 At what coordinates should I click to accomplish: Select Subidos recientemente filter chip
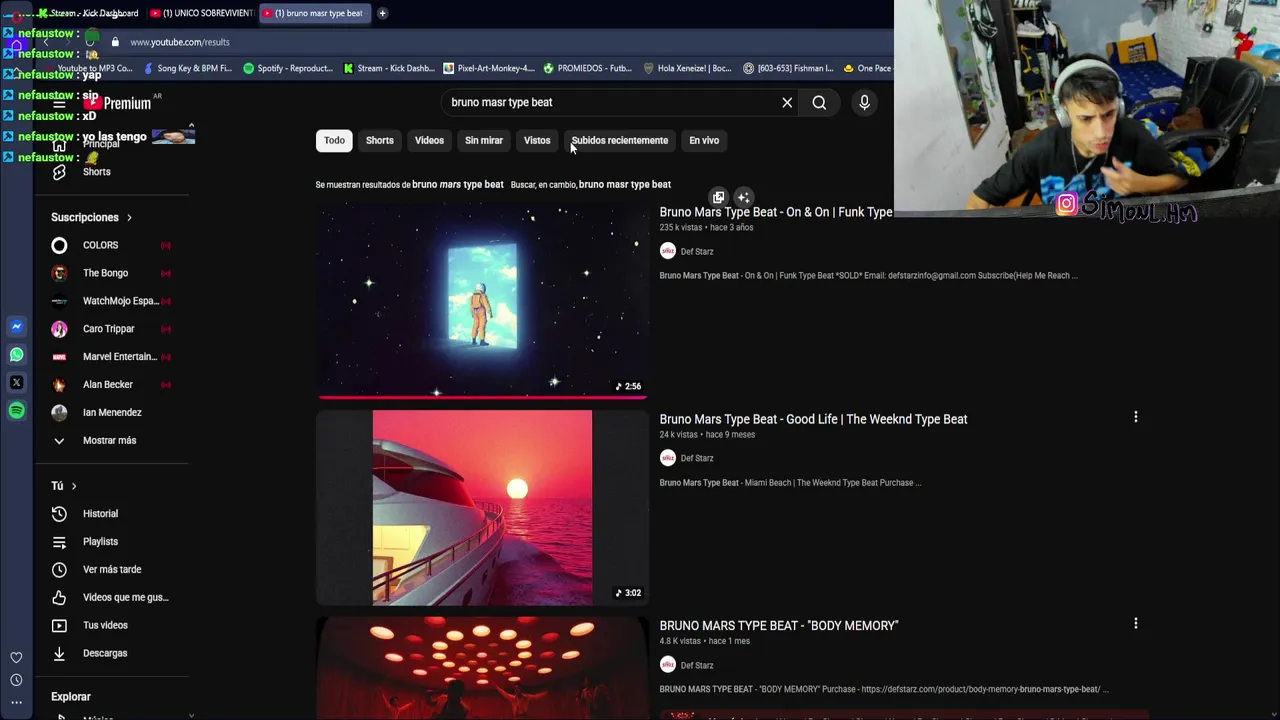(x=619, y=140)
